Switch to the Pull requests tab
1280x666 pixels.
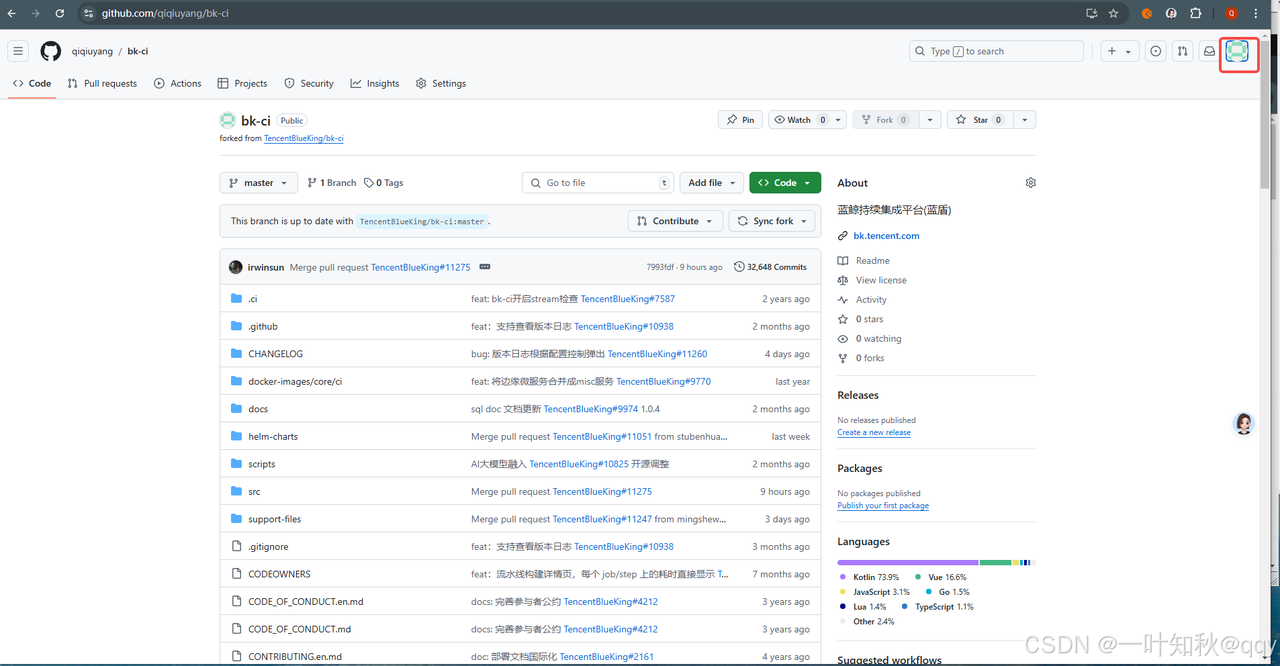[102, 84]
